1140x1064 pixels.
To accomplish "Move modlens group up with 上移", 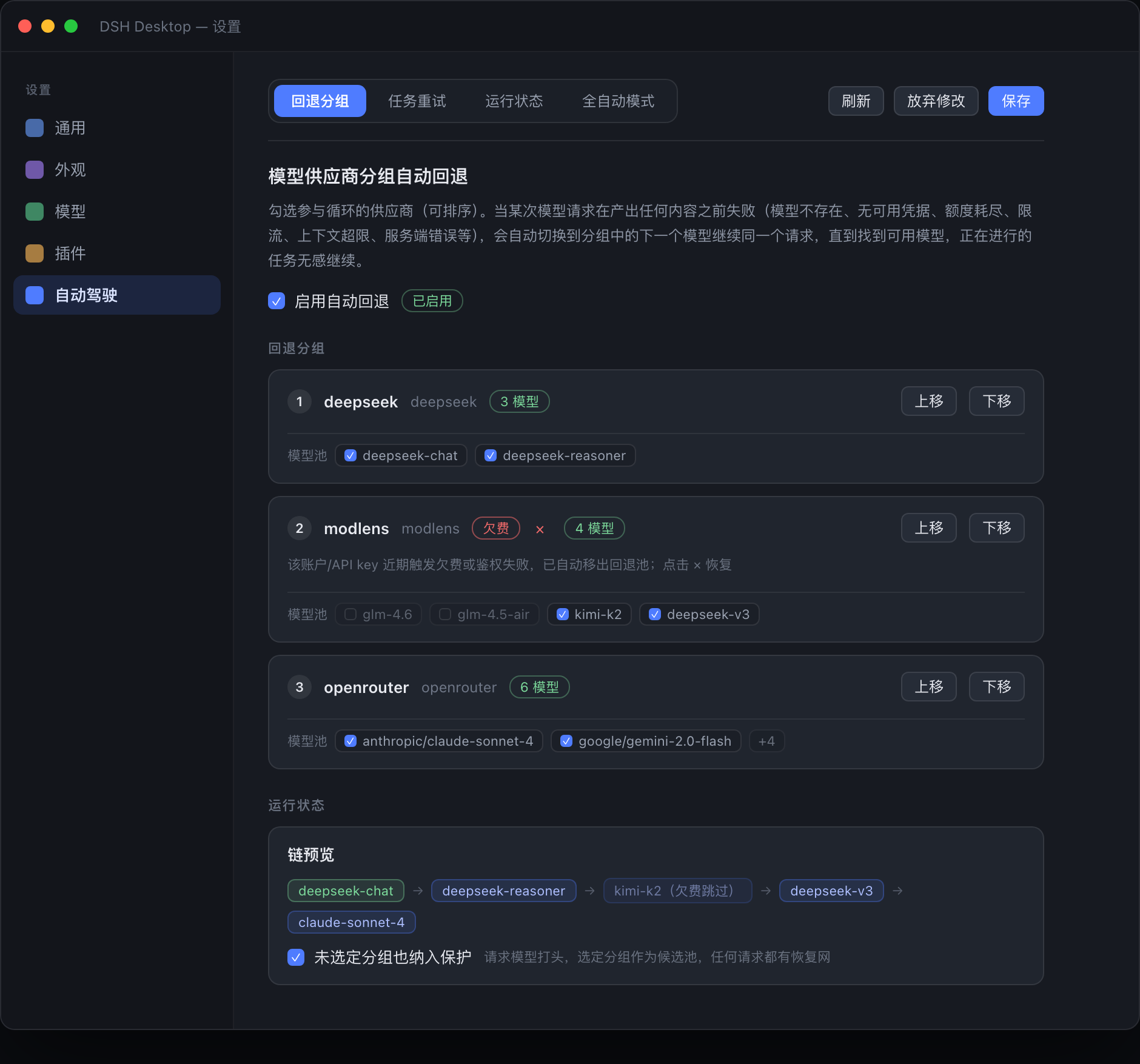I will coord(928,527).
